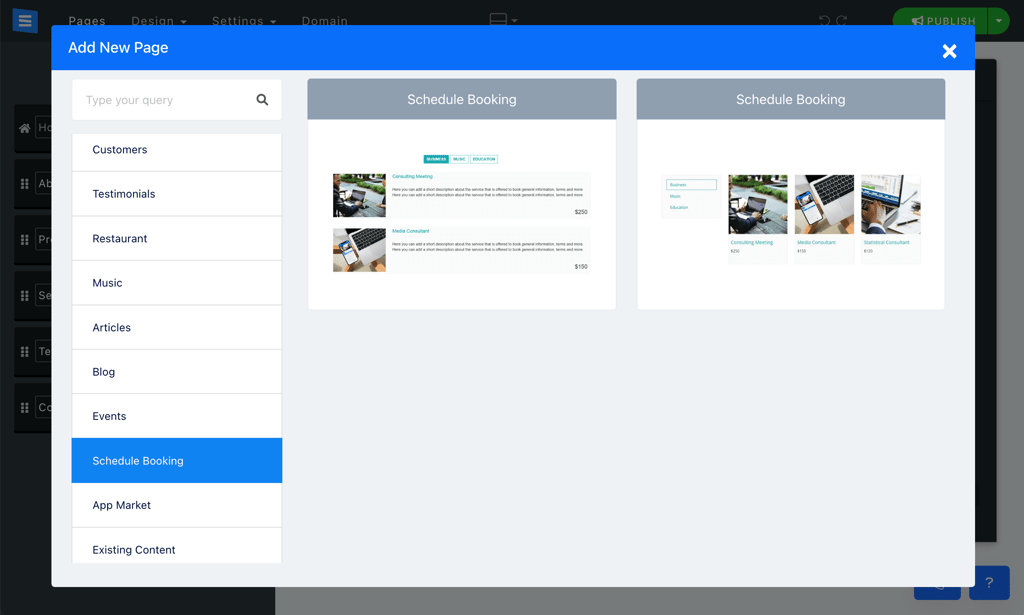Expand the Settings dropdown in top bar
The width and height of the screenshot is (1024, 615).
(x=244, y=21)
